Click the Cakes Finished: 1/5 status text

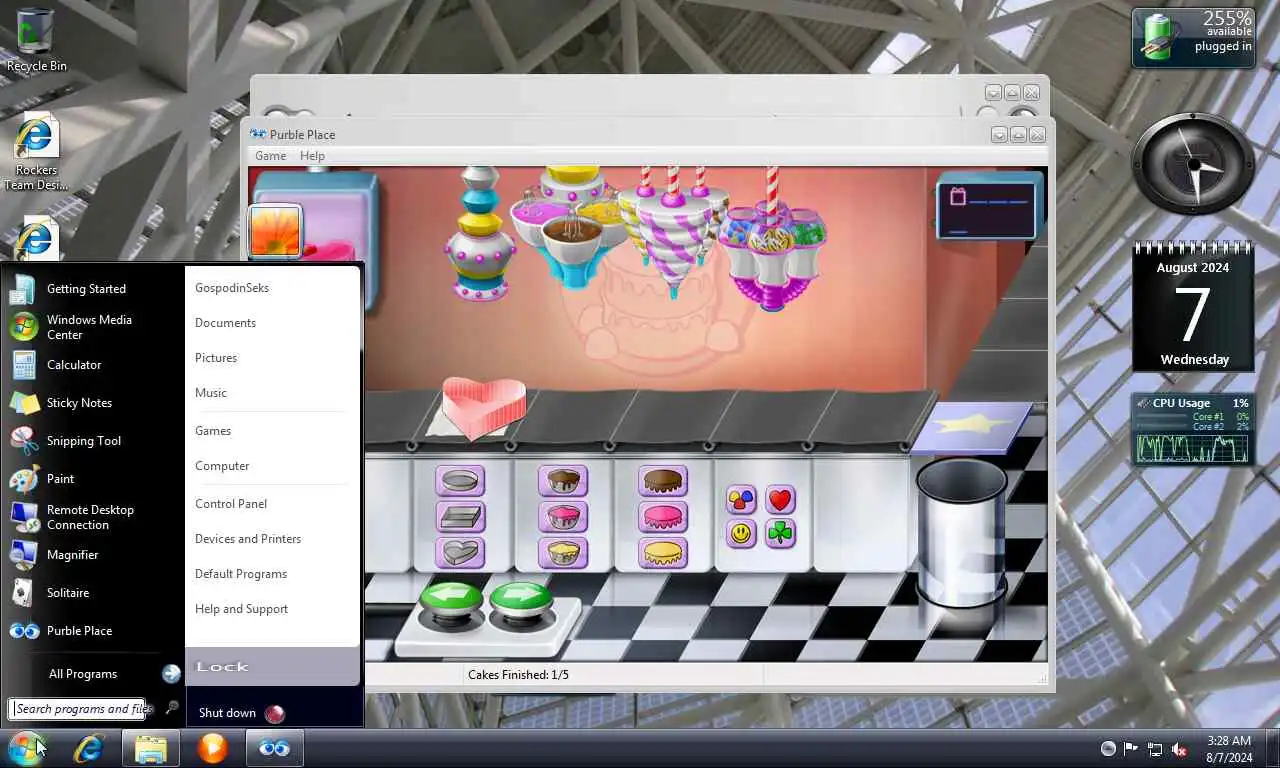[518, 675]
